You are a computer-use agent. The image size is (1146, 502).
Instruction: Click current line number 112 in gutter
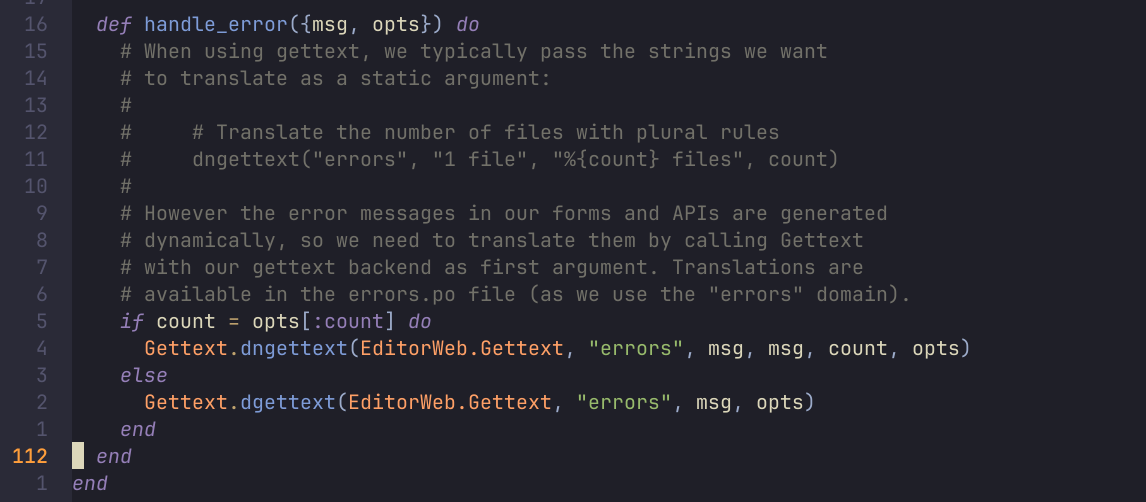(30, 457)
